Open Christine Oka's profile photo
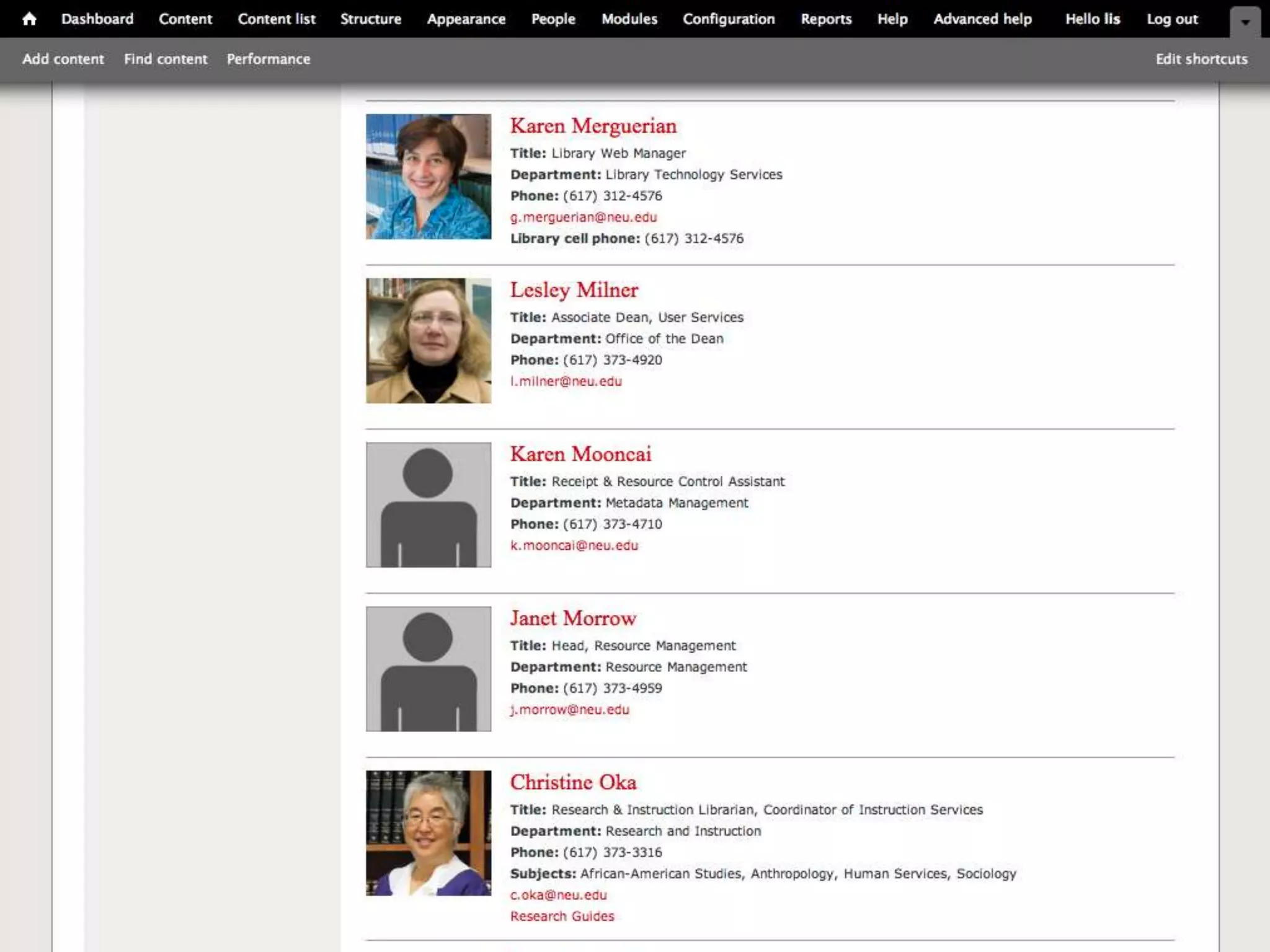Screen dimensions: 1270x952 pyautogui.click(x=429, y=833)
